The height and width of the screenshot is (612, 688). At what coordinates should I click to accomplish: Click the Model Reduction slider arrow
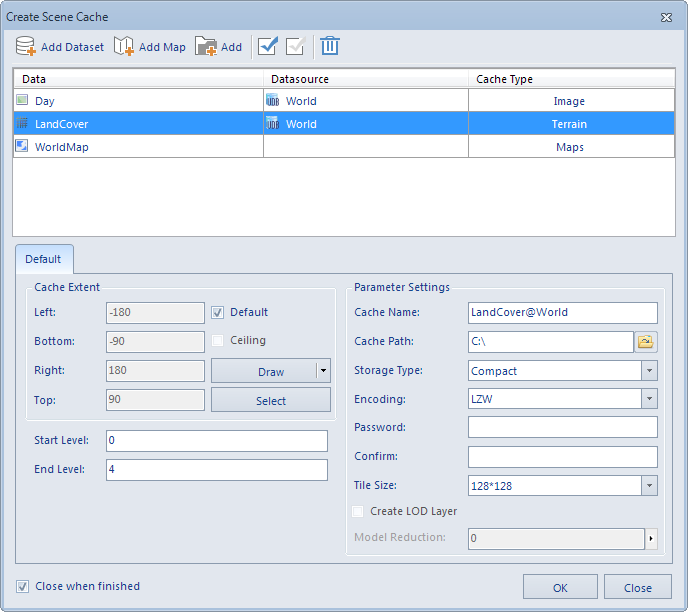[x=651, y=539]
